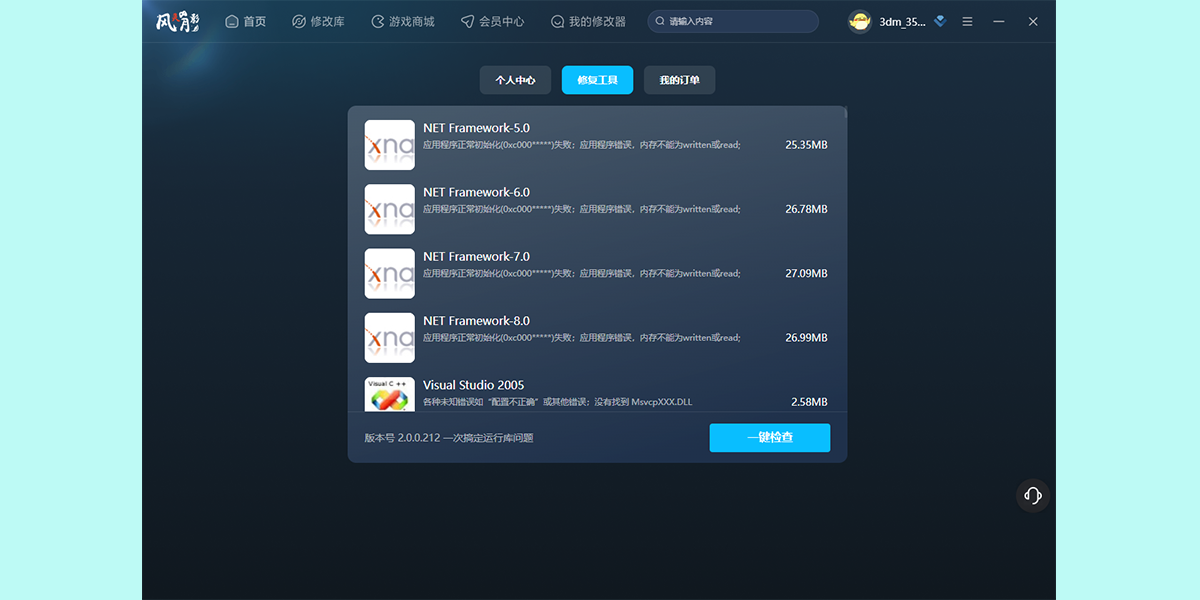
Task: Click the user avatar next to 3dm_35...
Action: 859,20
